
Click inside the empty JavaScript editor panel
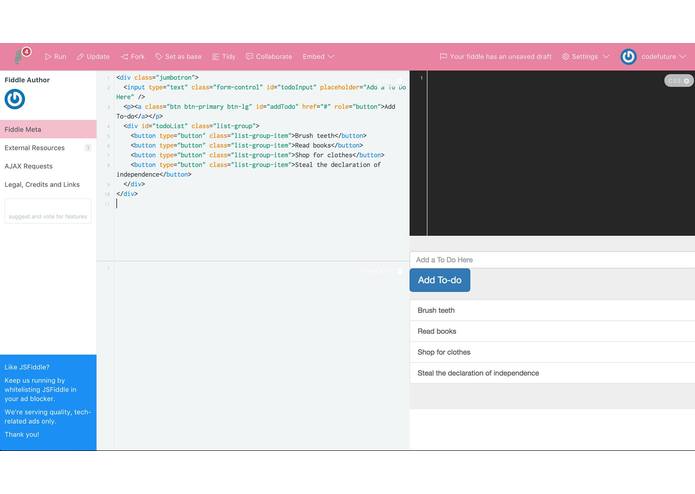[253, 355]
